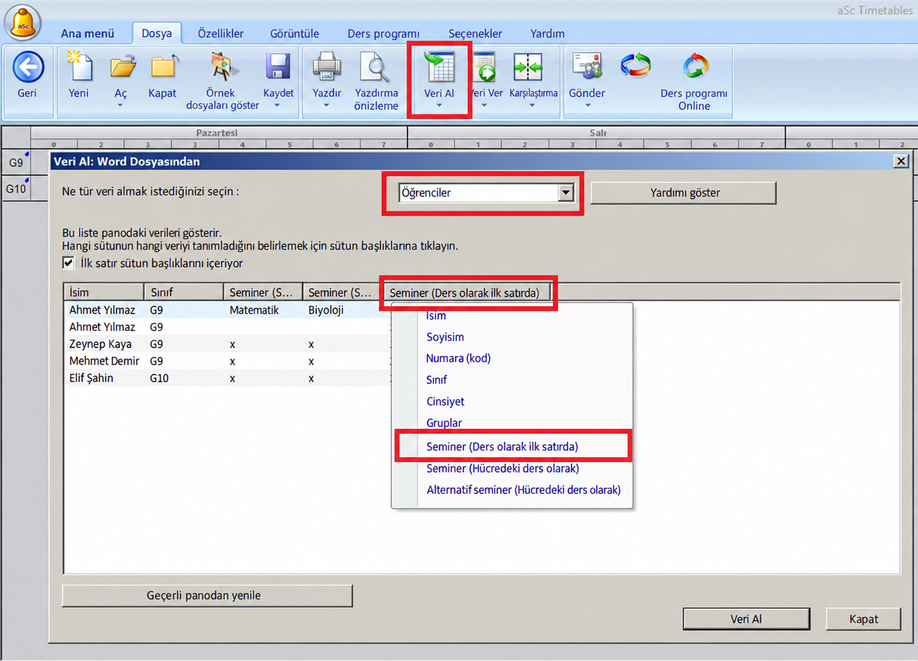
Task: Click the Sınıf column header
Action: pos(183,292)
